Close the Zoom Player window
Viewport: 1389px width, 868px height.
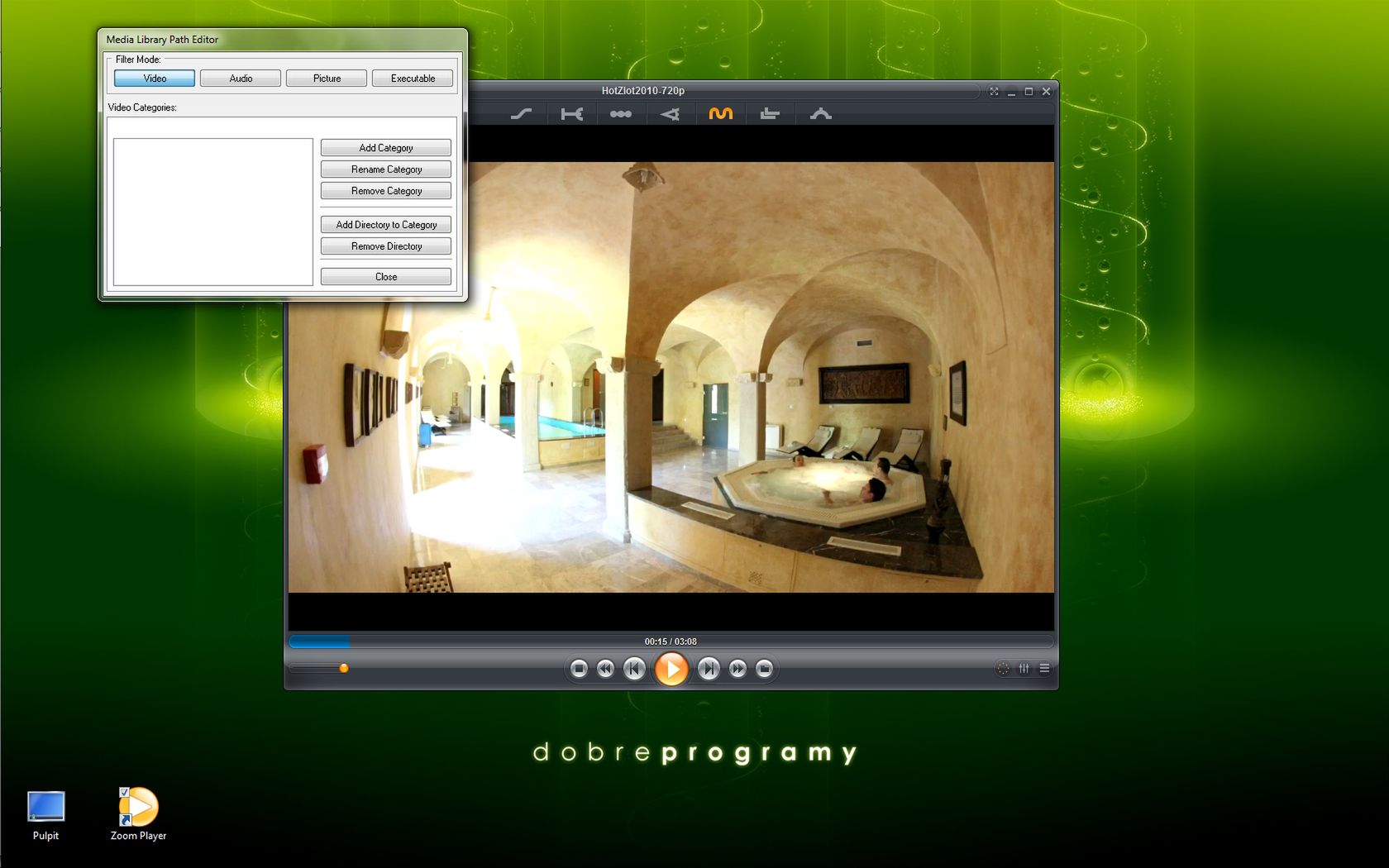pyautogui.click(x=1046, y=92)
